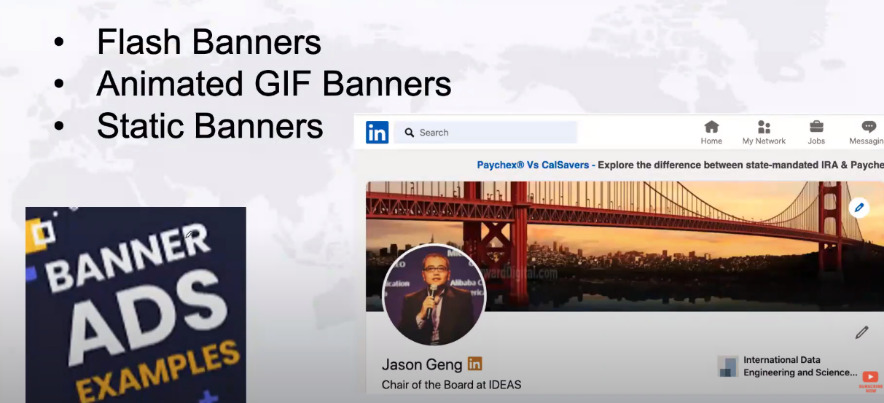This screenshot has width=884, height=403.
Task: Click the 'Static Banners' bullet text
Action: (x=210, y=126)
